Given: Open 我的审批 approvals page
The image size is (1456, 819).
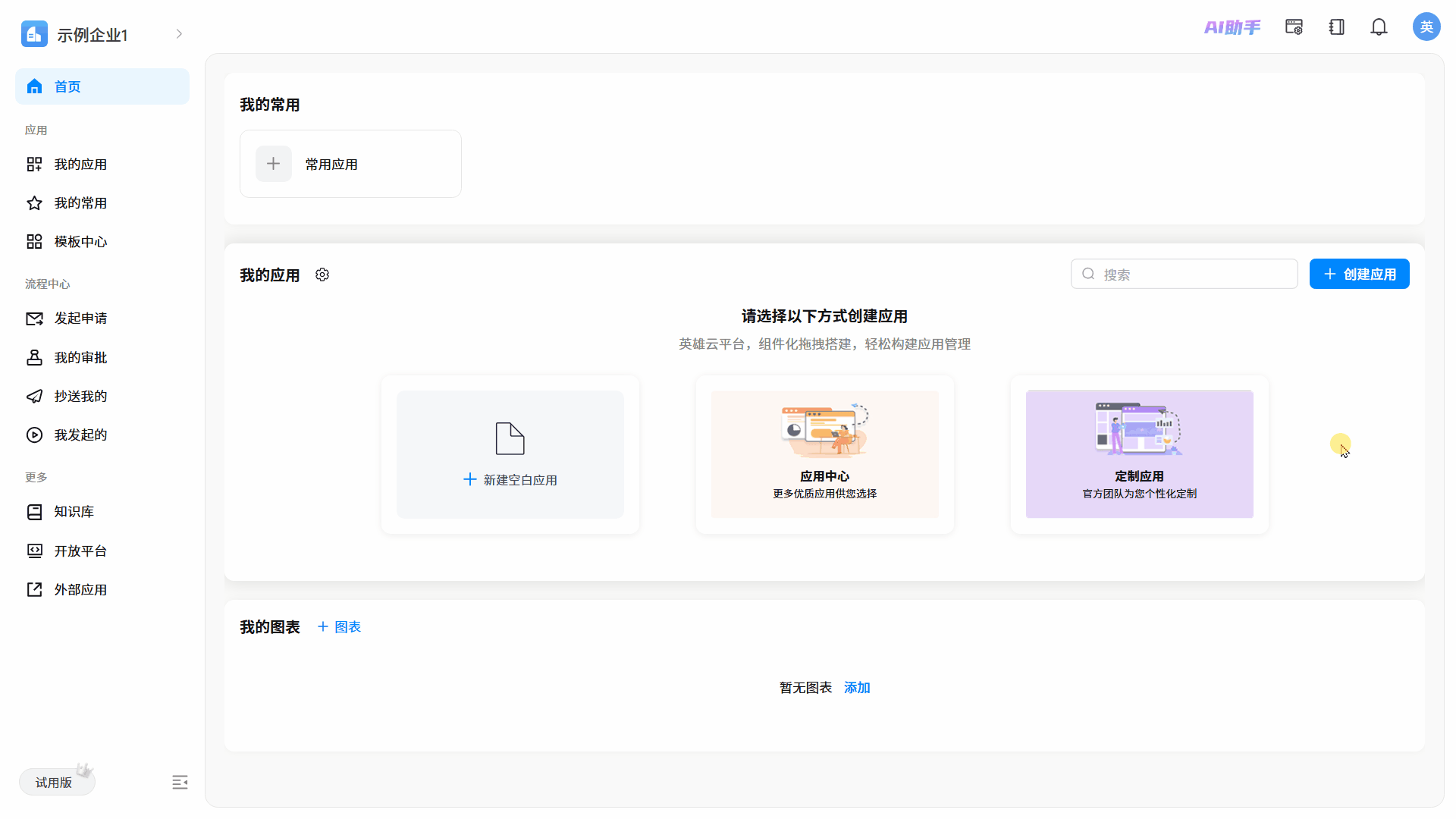Looking at the screenshot, I should pyautogui.click(x=102, y=358).
